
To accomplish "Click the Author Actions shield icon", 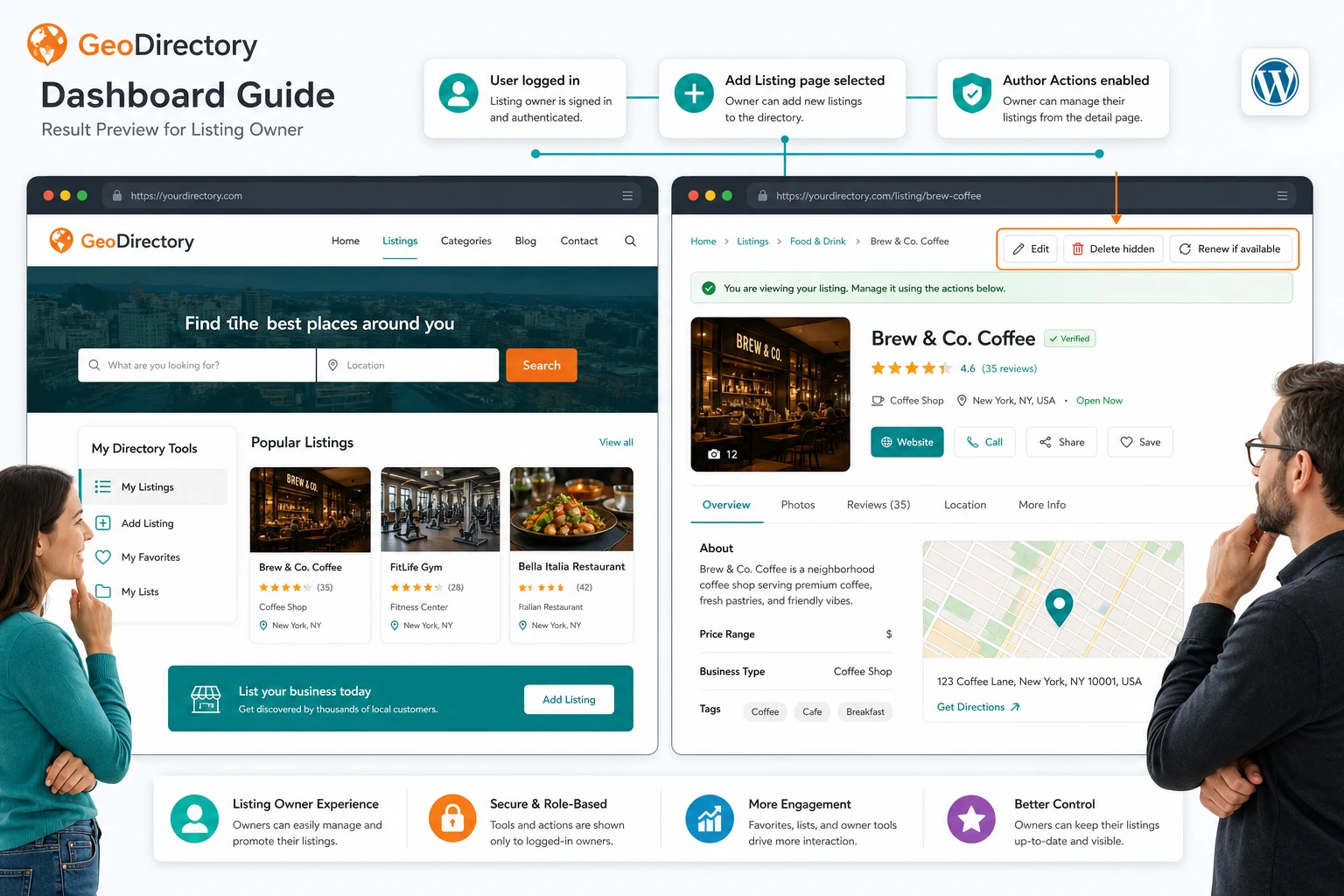I will (971, 93).
